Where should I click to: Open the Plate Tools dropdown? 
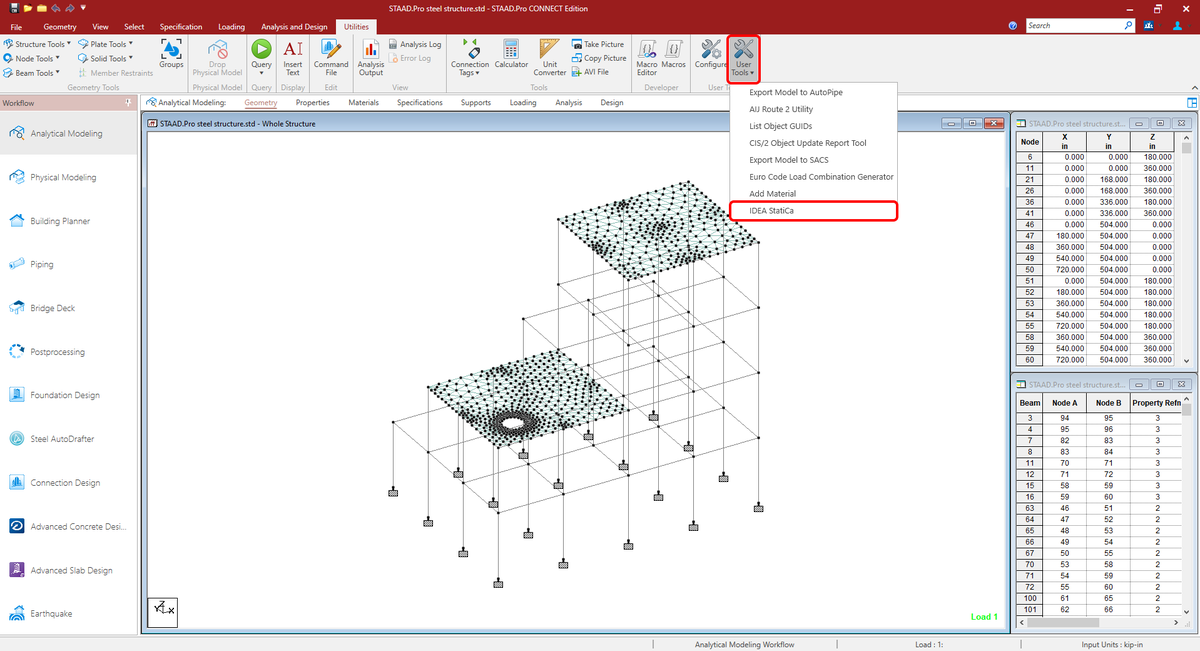tap(105, 43)
